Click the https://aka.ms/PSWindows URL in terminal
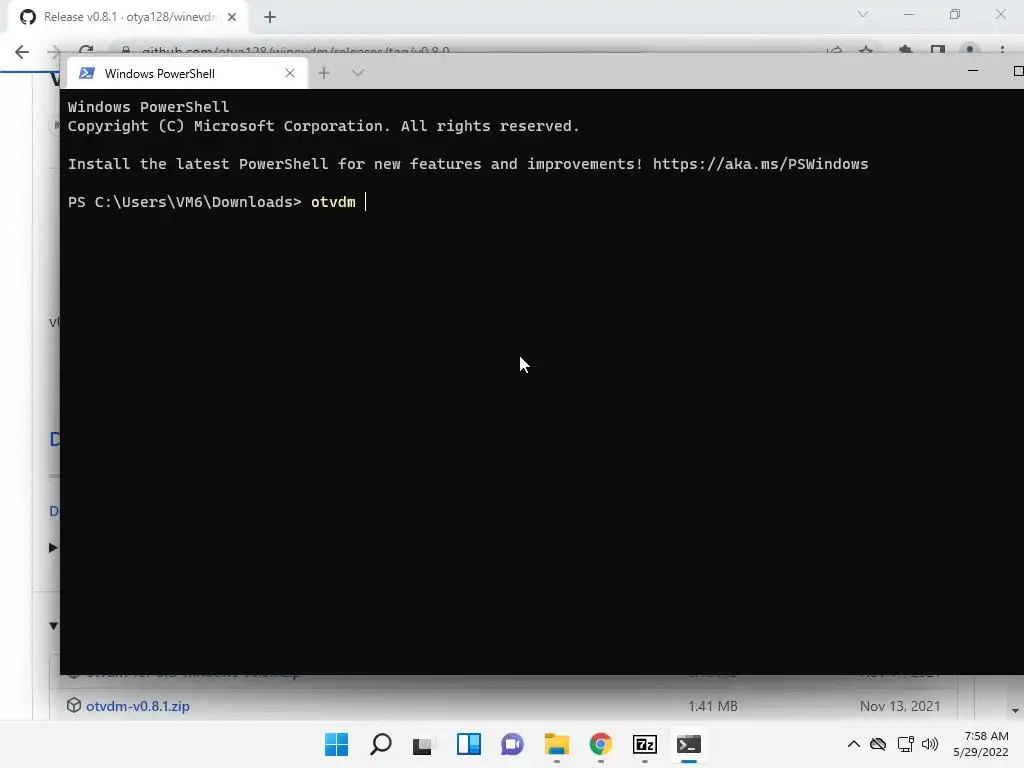This screenshot has height=768, width=1024. point(760,164)
